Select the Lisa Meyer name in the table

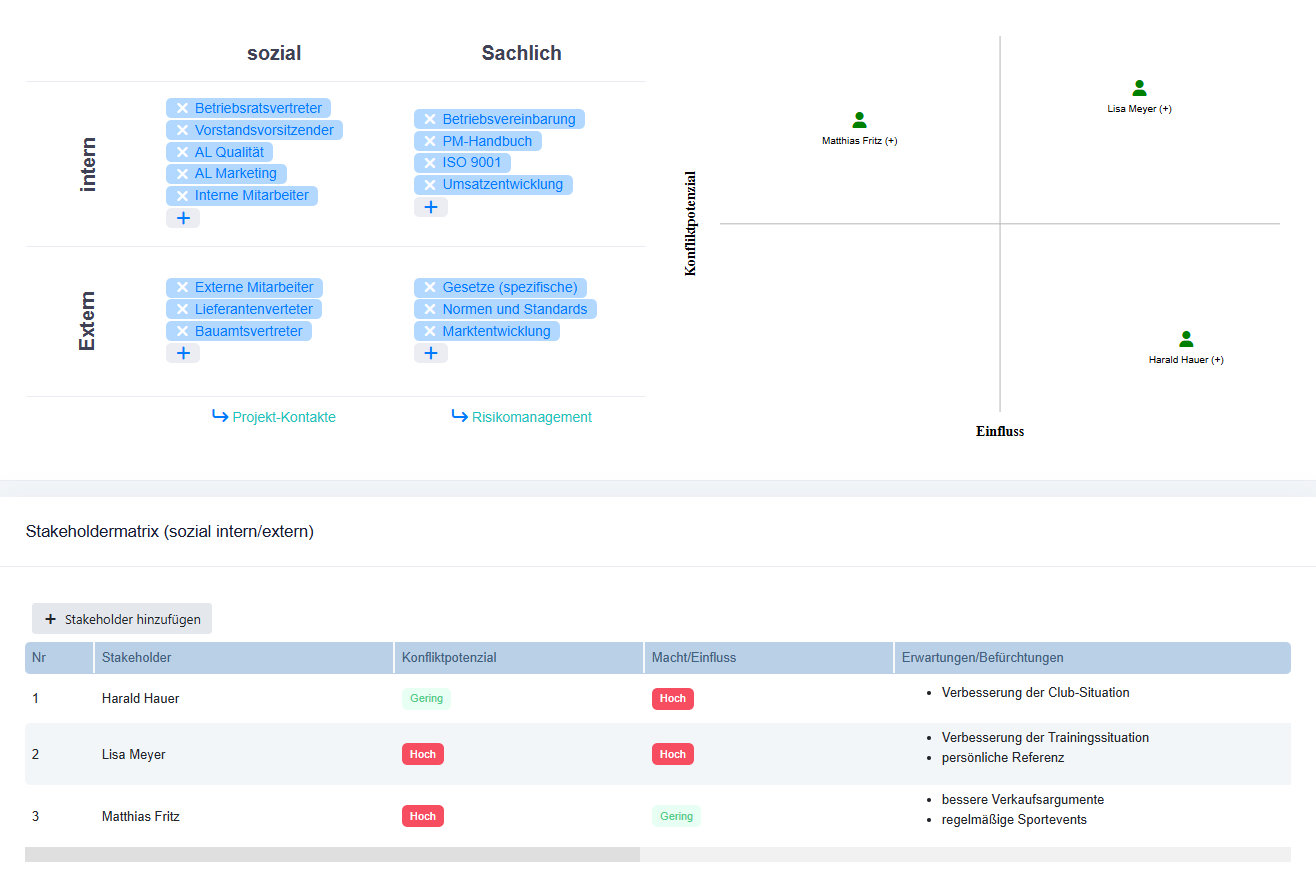(134, 754)
